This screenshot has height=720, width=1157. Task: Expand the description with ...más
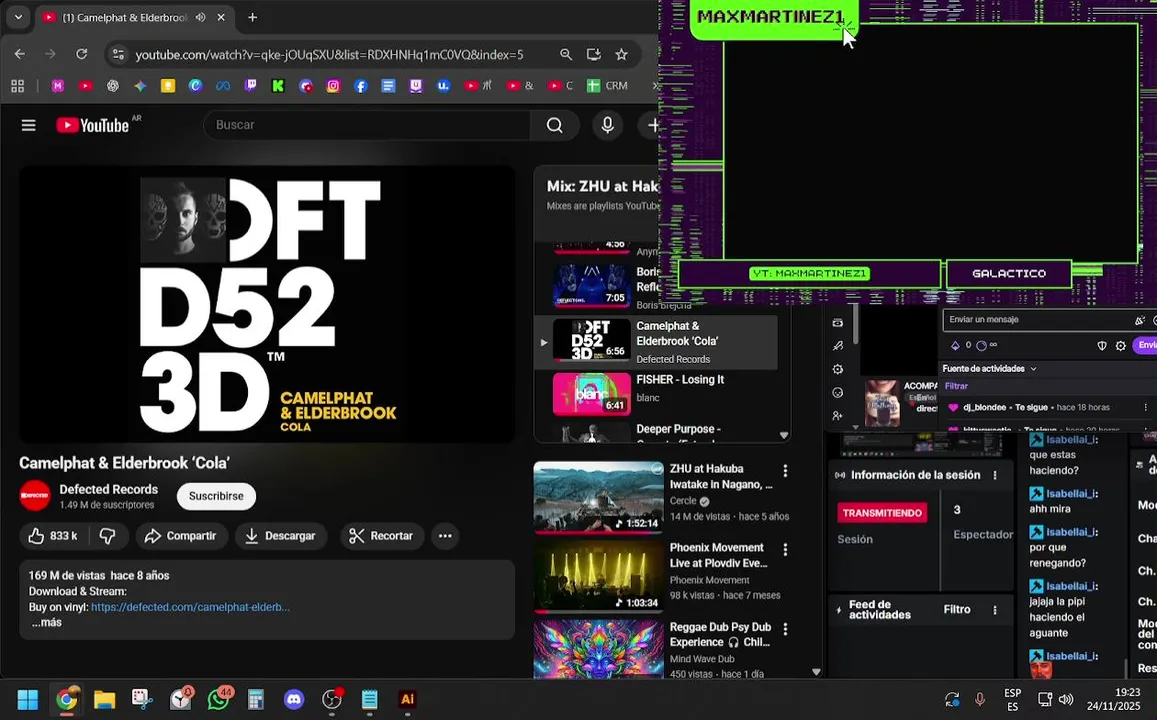(46, 623)
